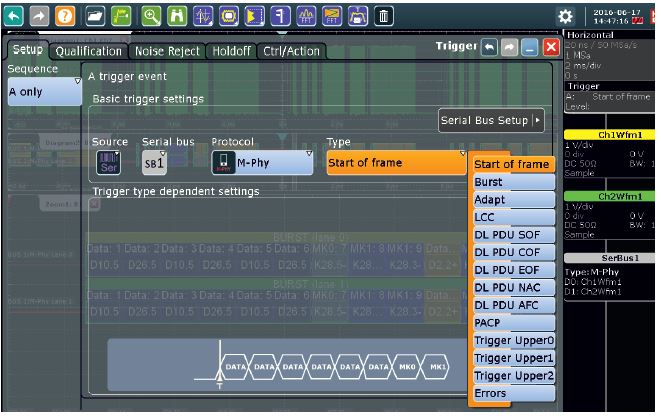The height and width of the screenshot is (416, 661).
Task: Click the open folder icon
Action: pyautogui.click(x=95, y=16)
